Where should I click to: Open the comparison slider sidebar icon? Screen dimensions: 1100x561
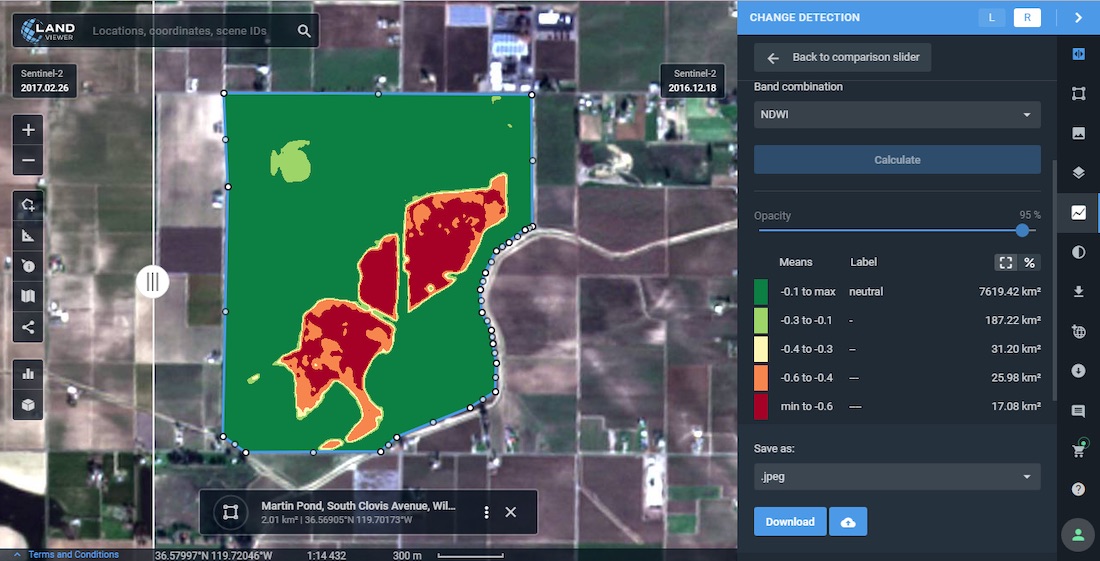1079,54
